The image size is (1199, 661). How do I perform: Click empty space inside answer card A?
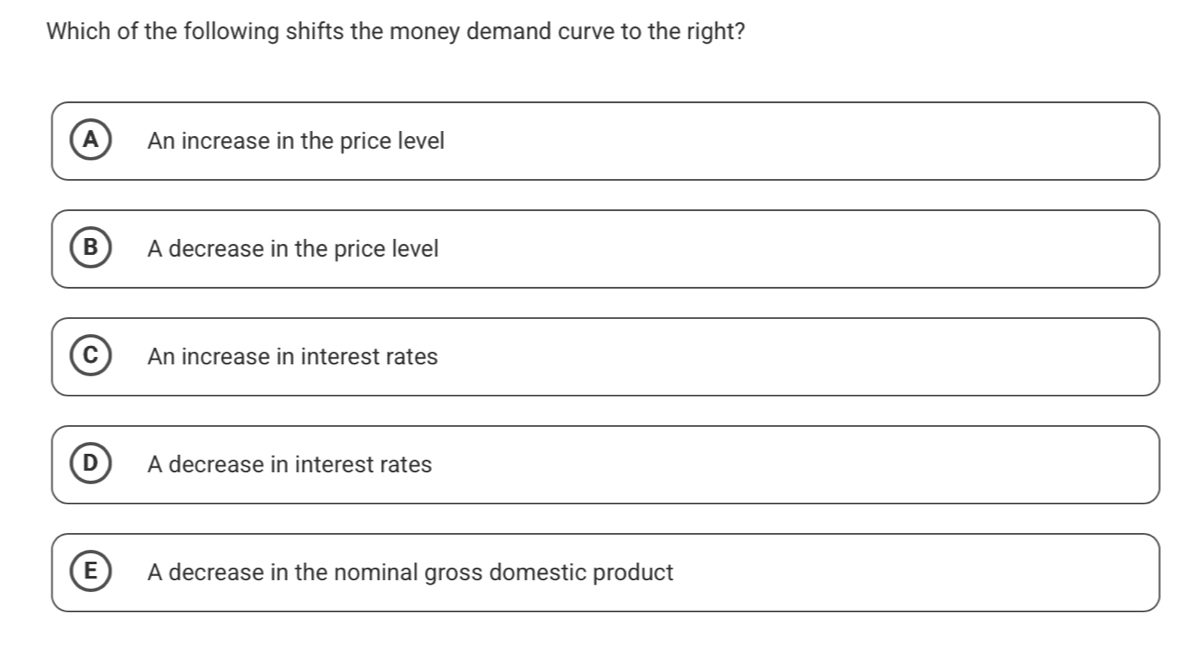800,141
